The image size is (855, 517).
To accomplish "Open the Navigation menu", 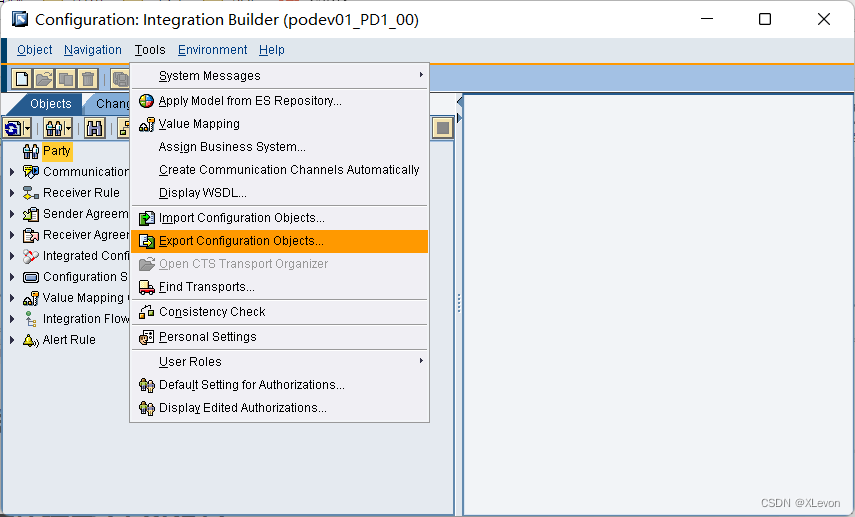I will [93, 50].
